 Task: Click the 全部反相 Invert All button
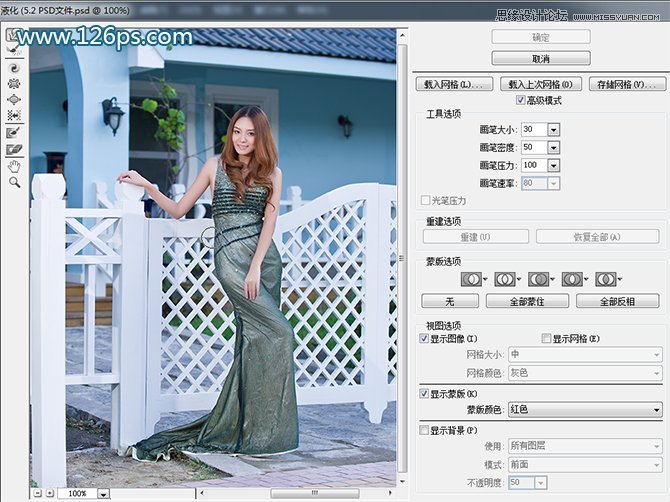point(618,301)
